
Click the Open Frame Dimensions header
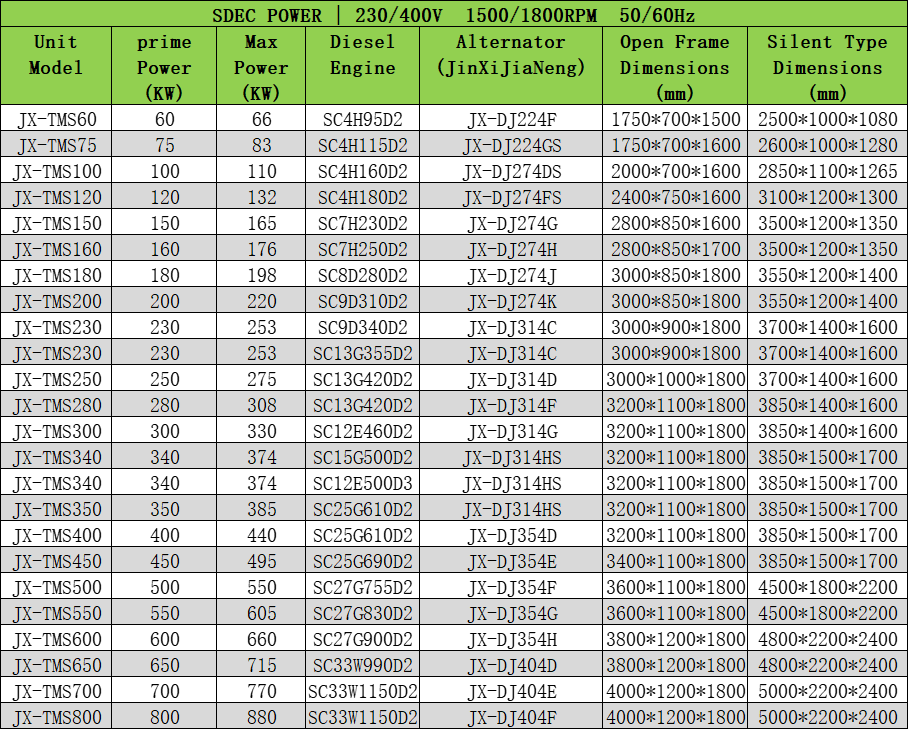674,66
